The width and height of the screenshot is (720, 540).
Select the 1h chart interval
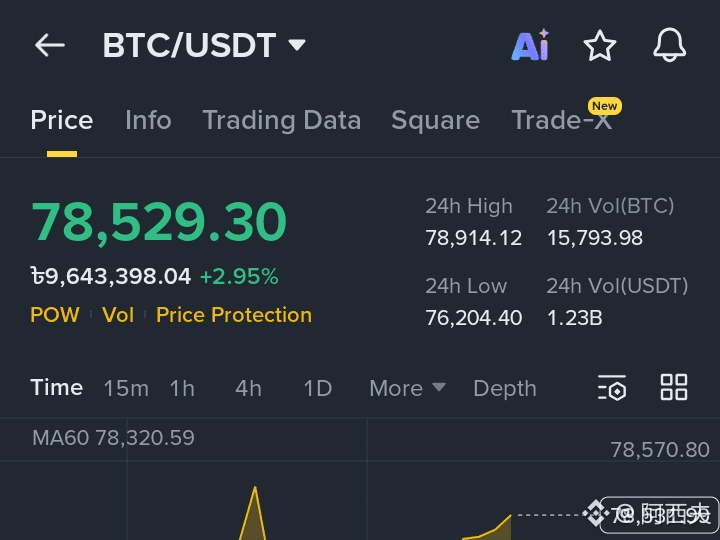click(182, 388)
